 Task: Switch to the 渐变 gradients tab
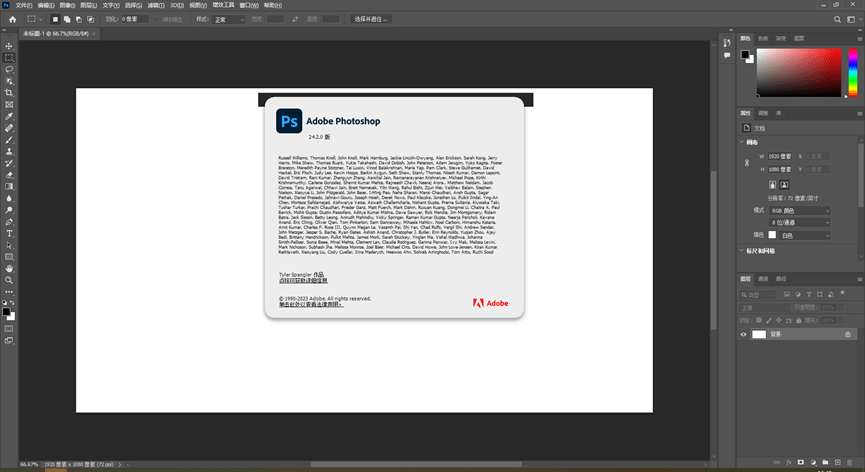click(x=781, y=39)
